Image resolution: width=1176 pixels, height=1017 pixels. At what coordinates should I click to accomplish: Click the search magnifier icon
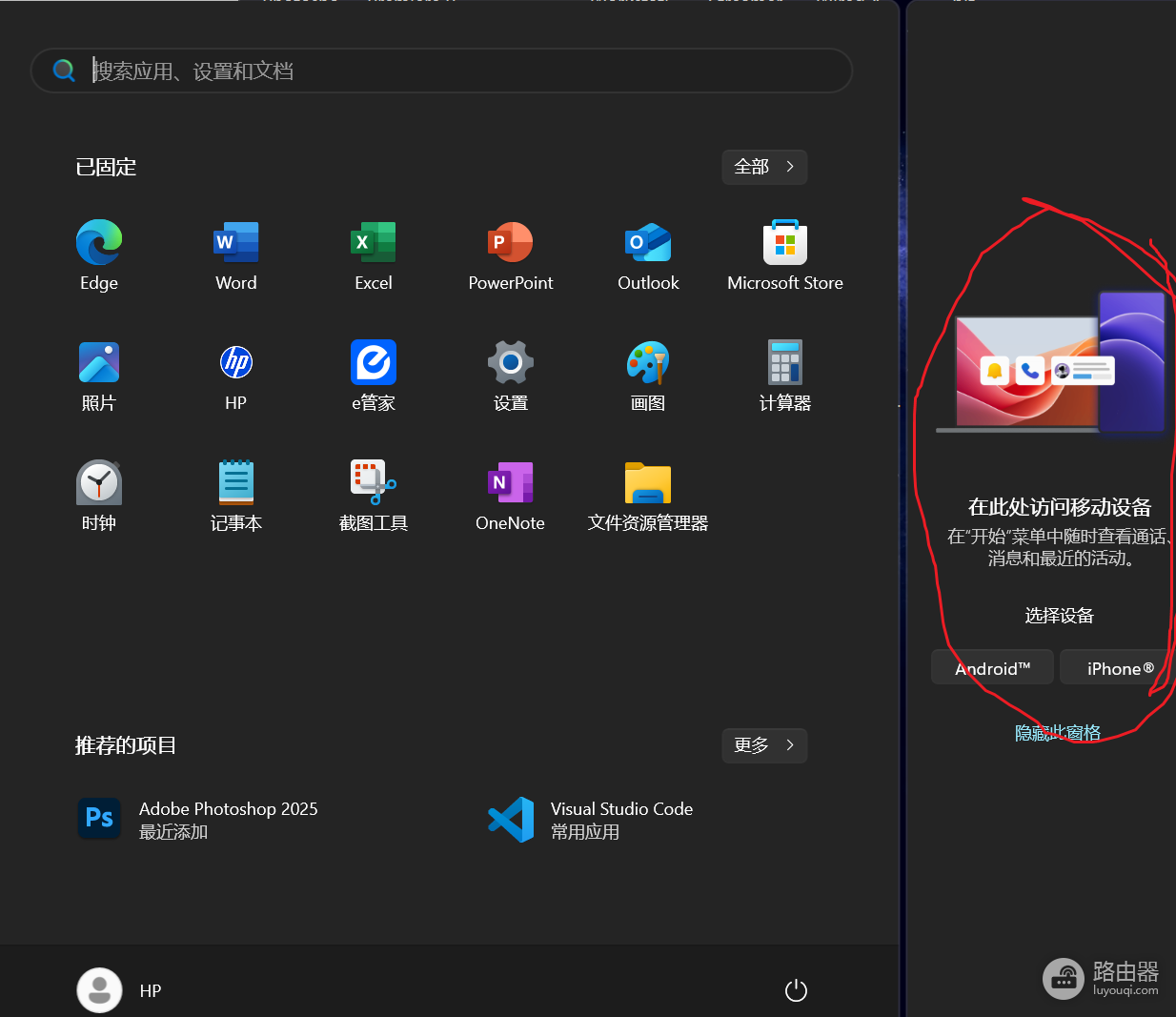point(64,71)
